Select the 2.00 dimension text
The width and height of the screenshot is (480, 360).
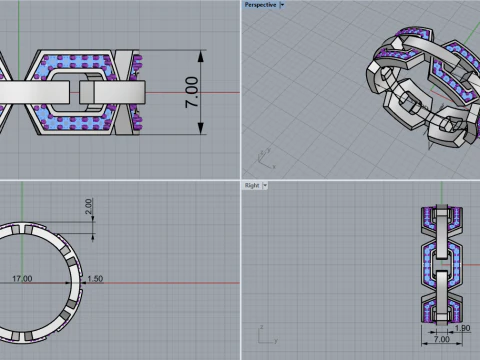coord(88,206)
